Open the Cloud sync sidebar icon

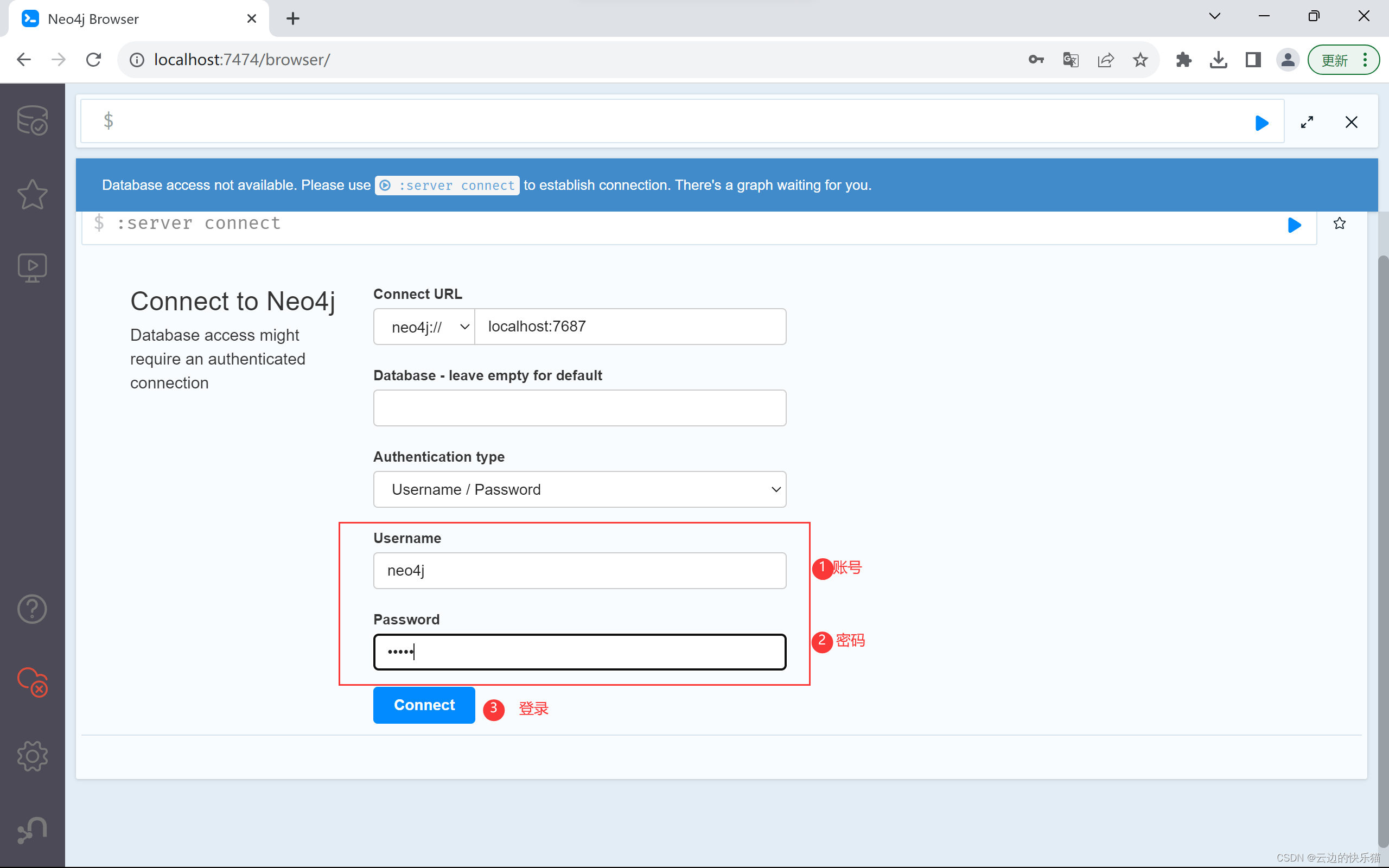coord(32,682)
